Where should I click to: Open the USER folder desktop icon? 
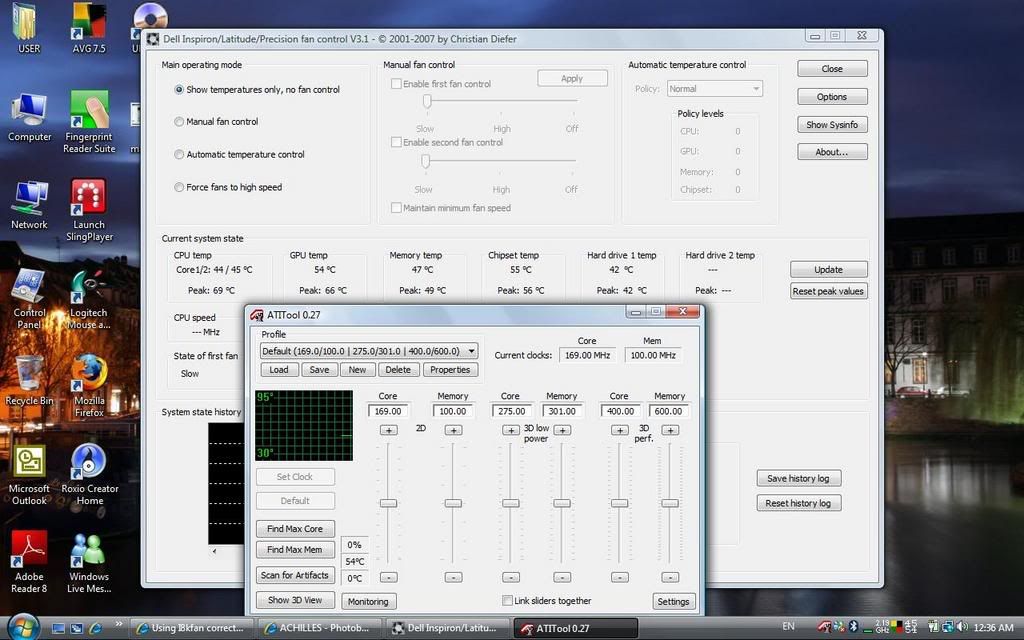click(28, 27)
